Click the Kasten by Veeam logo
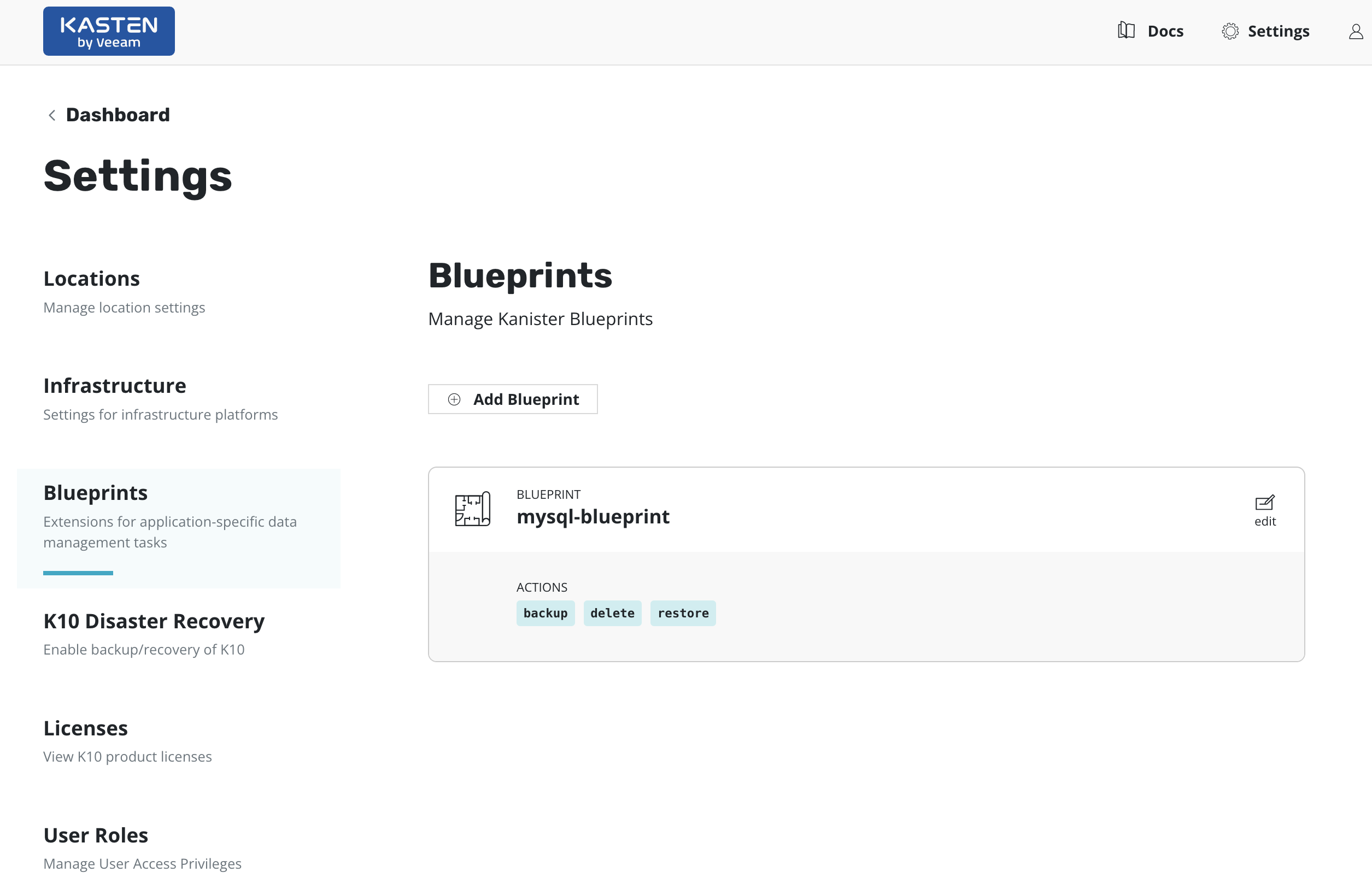The width and height of the screenshot is (1372, 884). (x=109, y=31)
